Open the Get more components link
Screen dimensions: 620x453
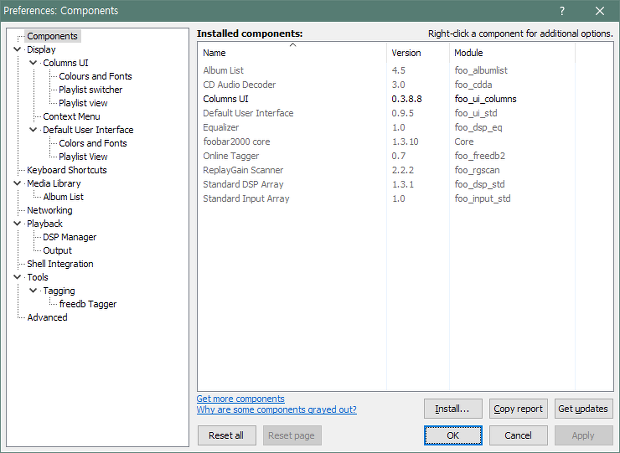pos(240,398)
